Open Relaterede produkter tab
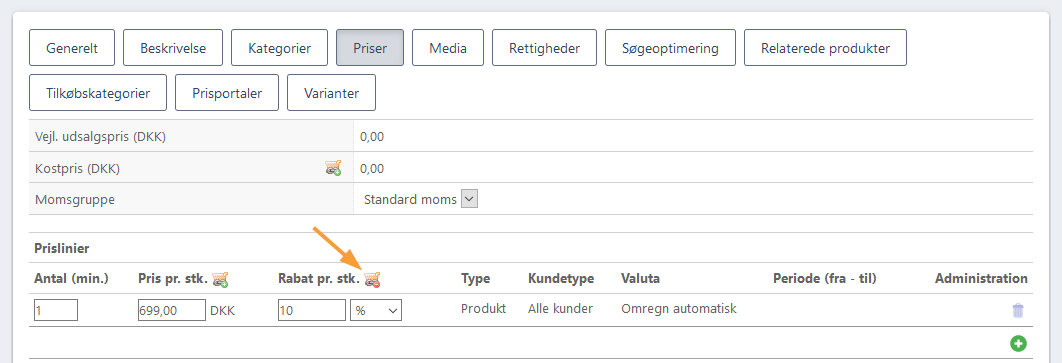The image size is (1062, 363). (825, 48)
